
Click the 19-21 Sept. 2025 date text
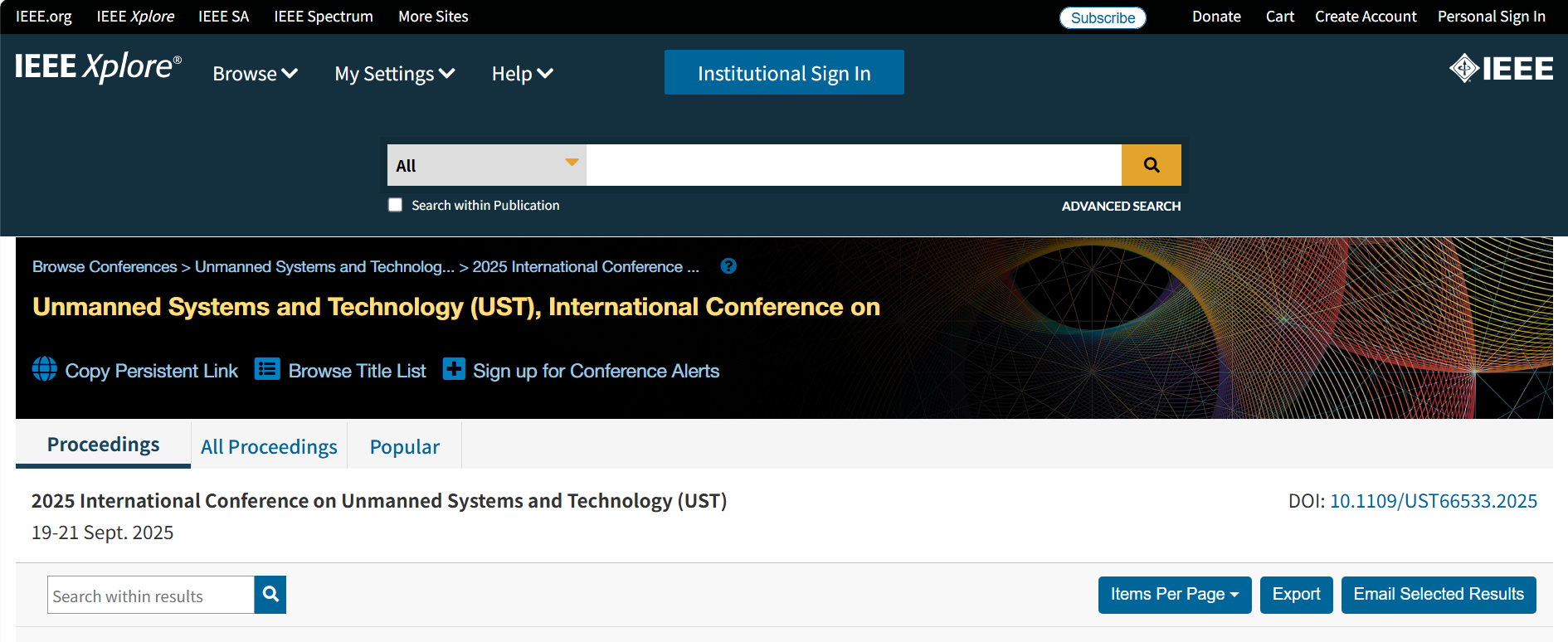102,533
